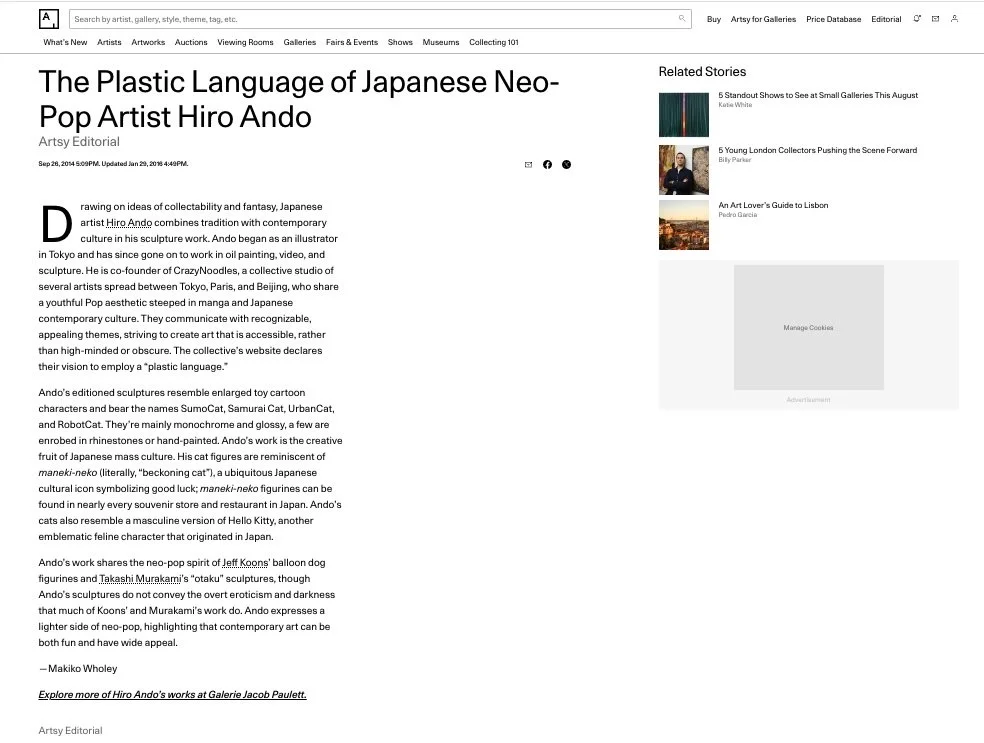Image resolution: width=984 pixels, height=743 pixels.
Task: Follow the Takashi Murakami link
Action: (140, 579)
